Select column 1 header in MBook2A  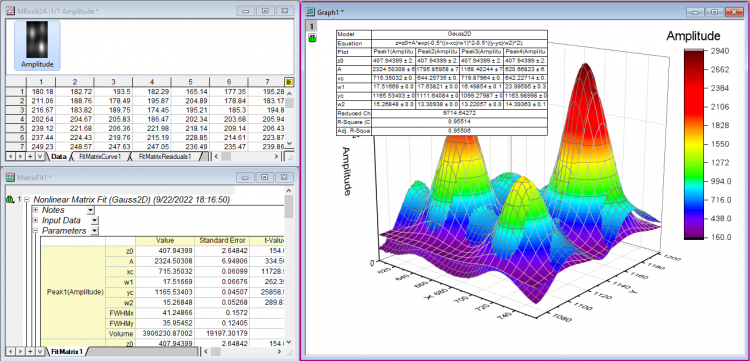click(x=41, y=82)
